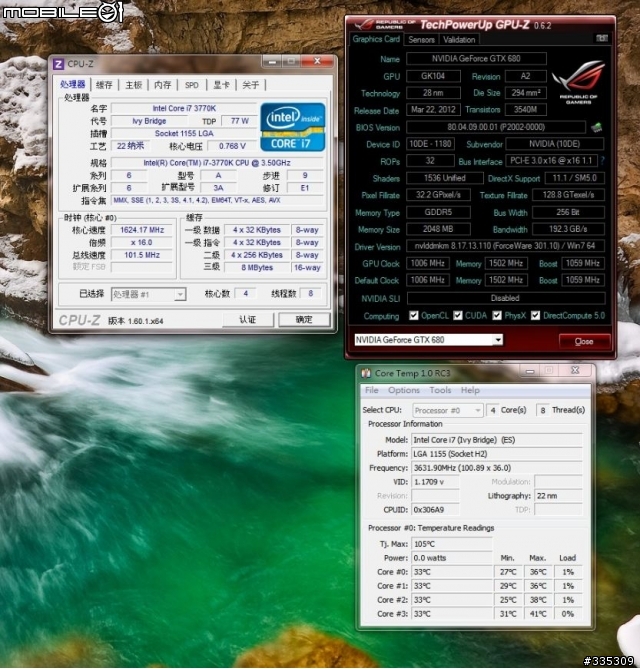Open the processor selection dropdown in CPU-Z
The height and width of the screenshot is (669, 640).
[x=180, y=294]
